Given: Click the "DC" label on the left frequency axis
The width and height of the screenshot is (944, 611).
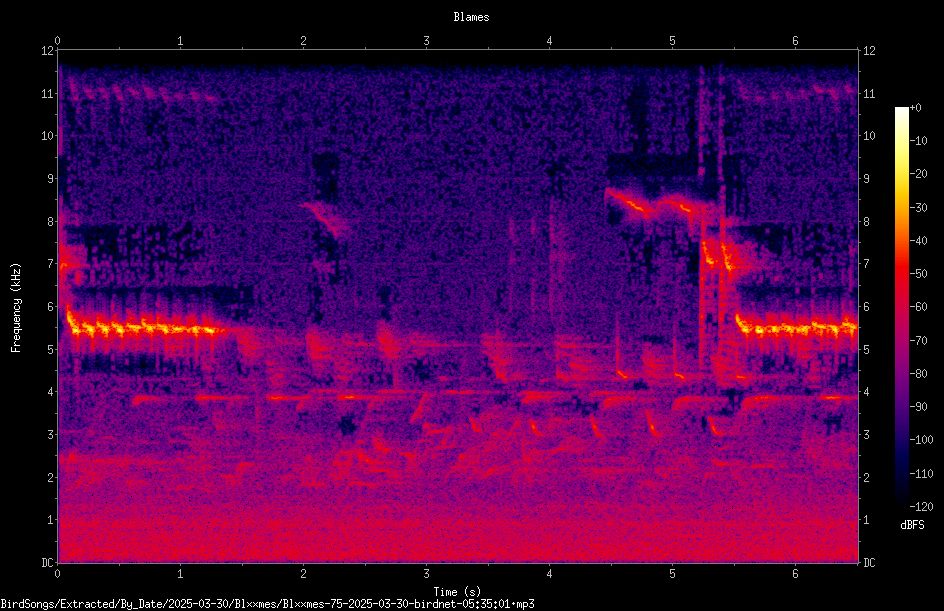Looking at the screenshot, I should [47, 563].
